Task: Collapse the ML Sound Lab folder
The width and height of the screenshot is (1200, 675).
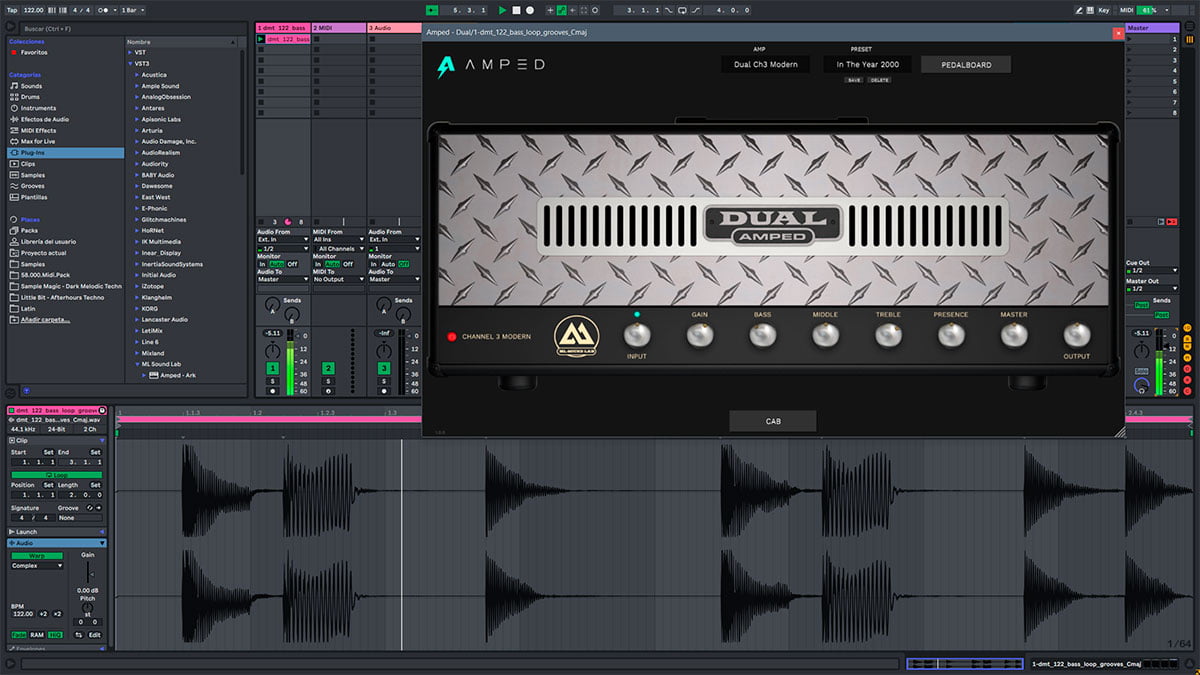Action: click(x=136, y=364)
